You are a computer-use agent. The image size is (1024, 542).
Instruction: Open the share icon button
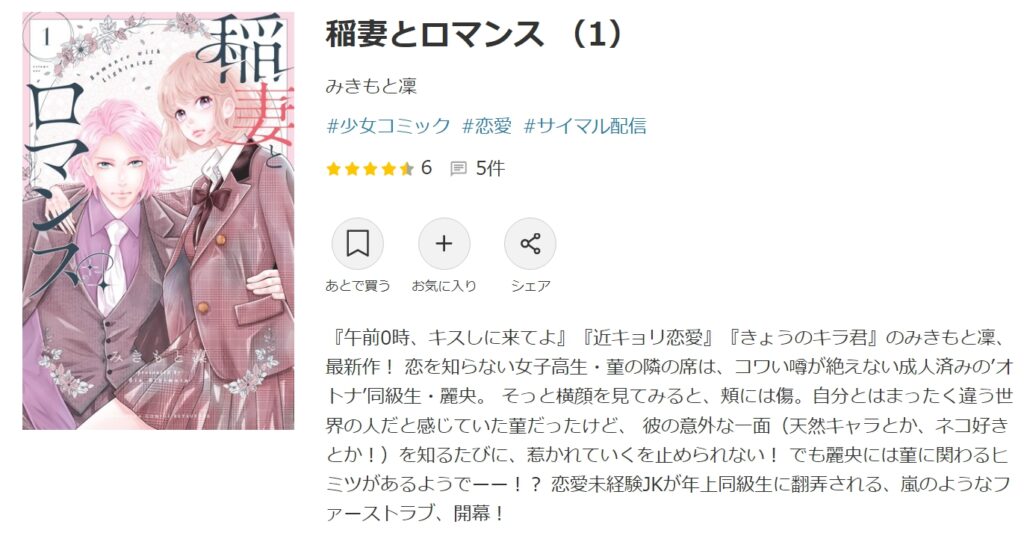click(530, 244)
